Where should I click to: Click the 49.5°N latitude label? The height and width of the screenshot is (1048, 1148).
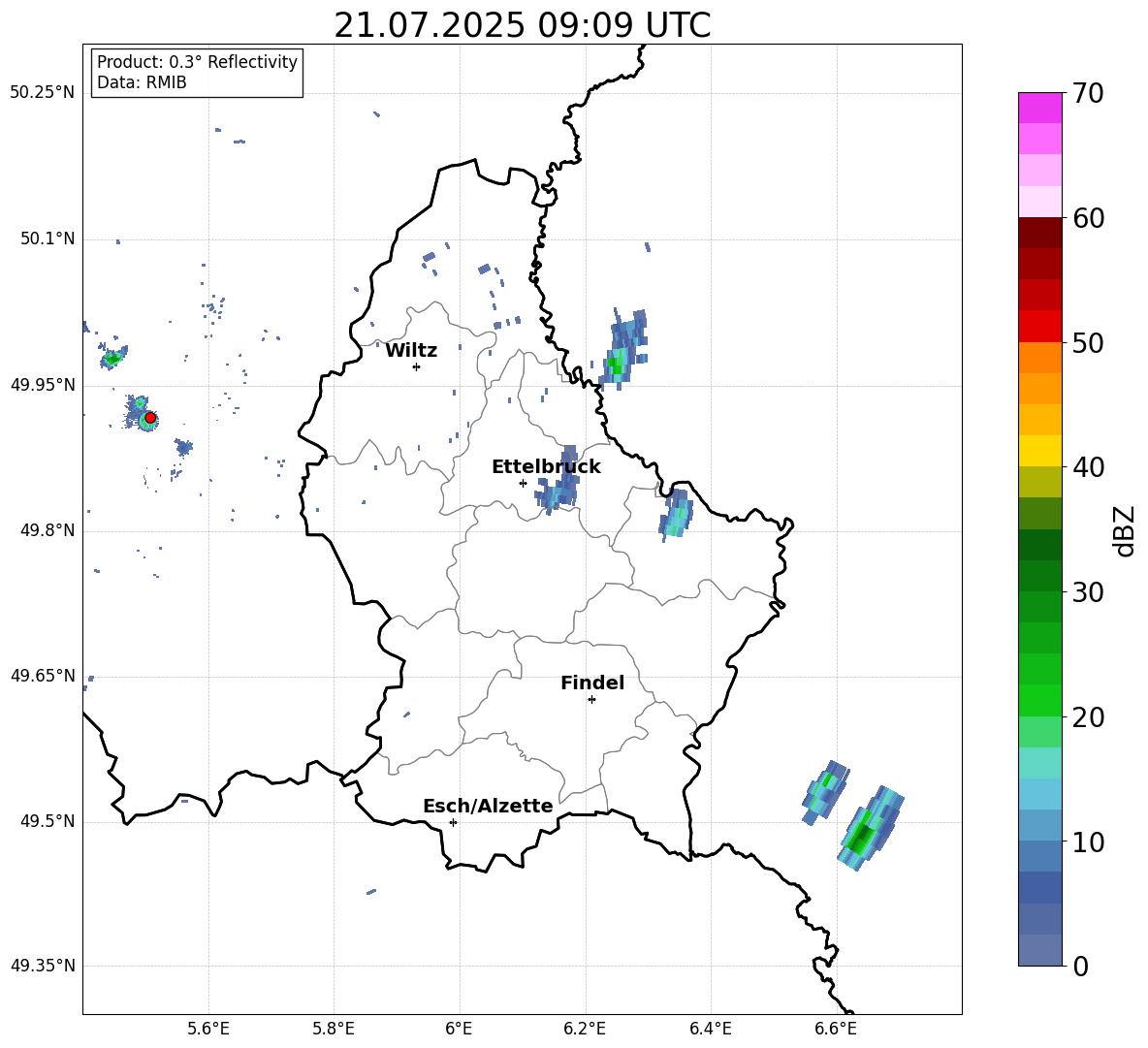(x=47, y=821)
